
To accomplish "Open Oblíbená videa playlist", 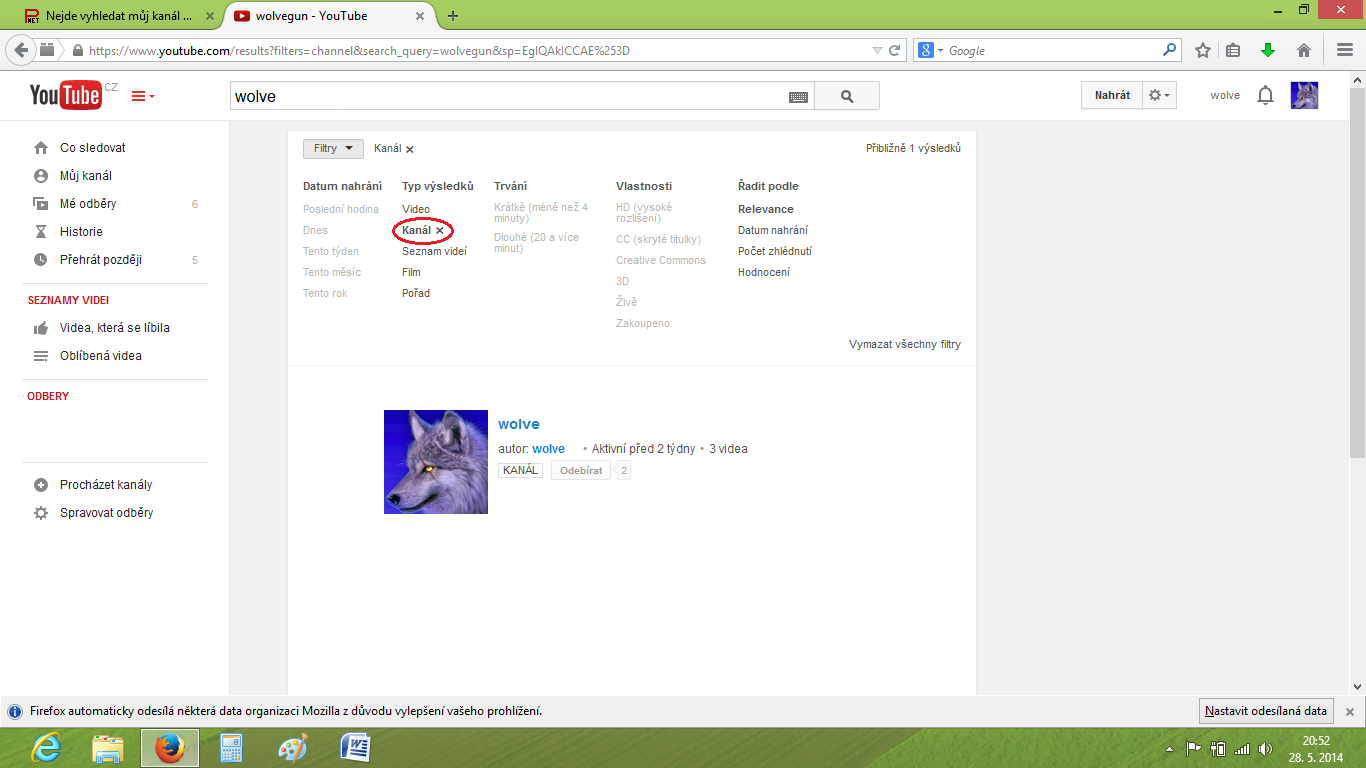I will 101,356.
